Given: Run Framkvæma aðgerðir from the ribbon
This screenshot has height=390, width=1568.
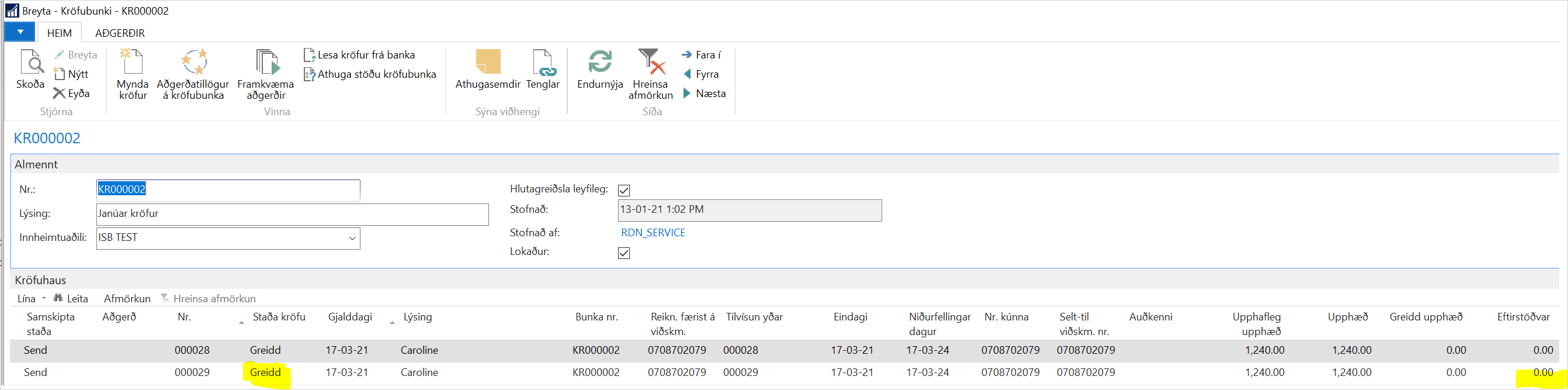Looking at the screenshot, I should click(x=265, y=63).
